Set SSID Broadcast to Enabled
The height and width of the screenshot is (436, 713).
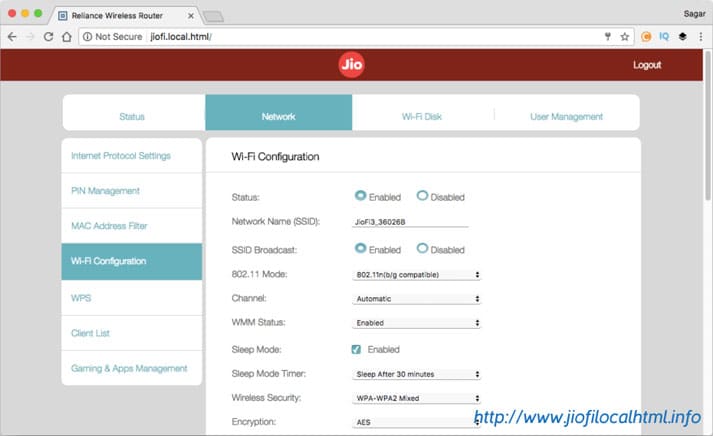pos(360,248)
